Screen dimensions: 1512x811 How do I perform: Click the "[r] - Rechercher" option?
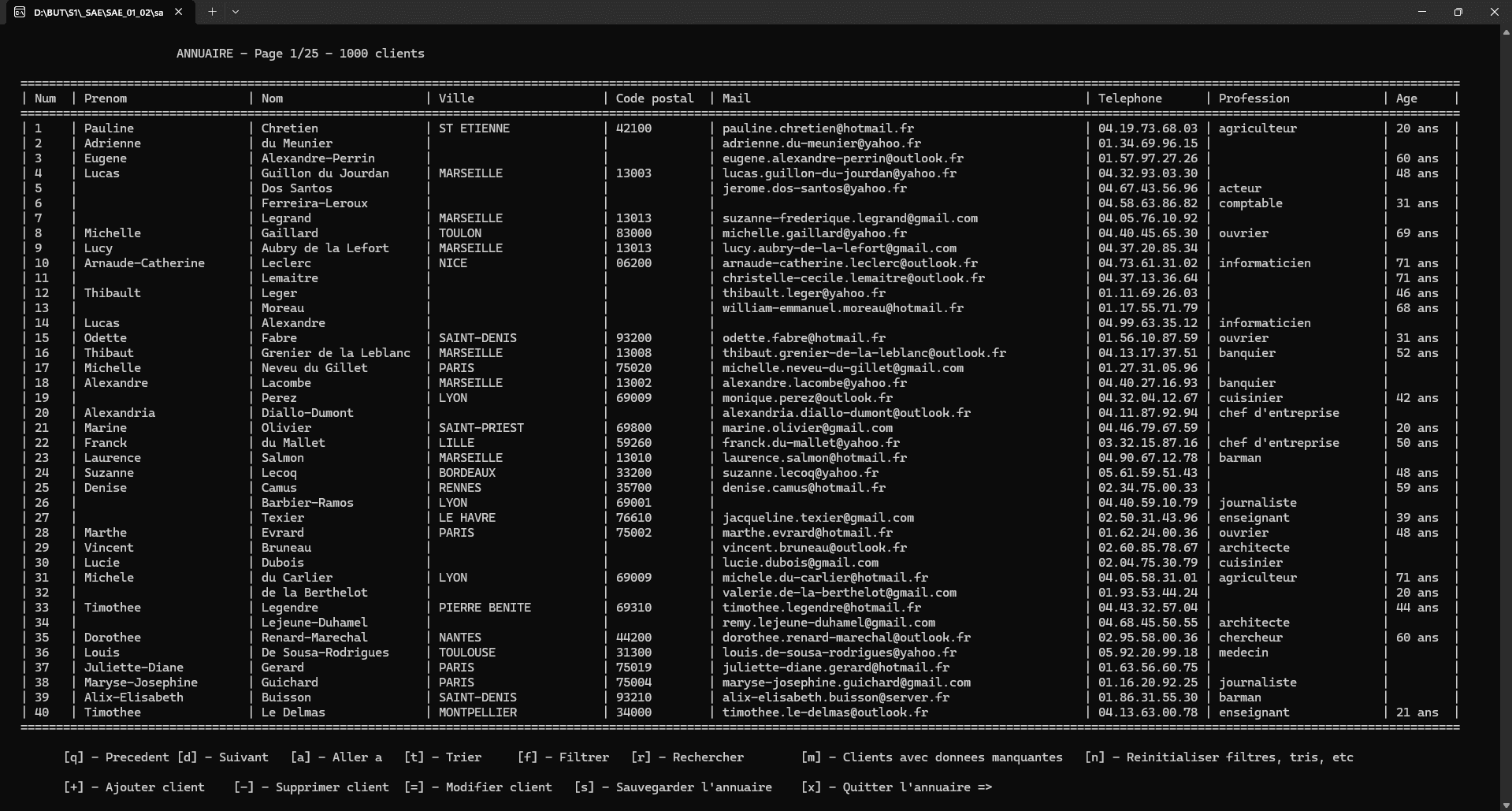click(x=687, y=757)
